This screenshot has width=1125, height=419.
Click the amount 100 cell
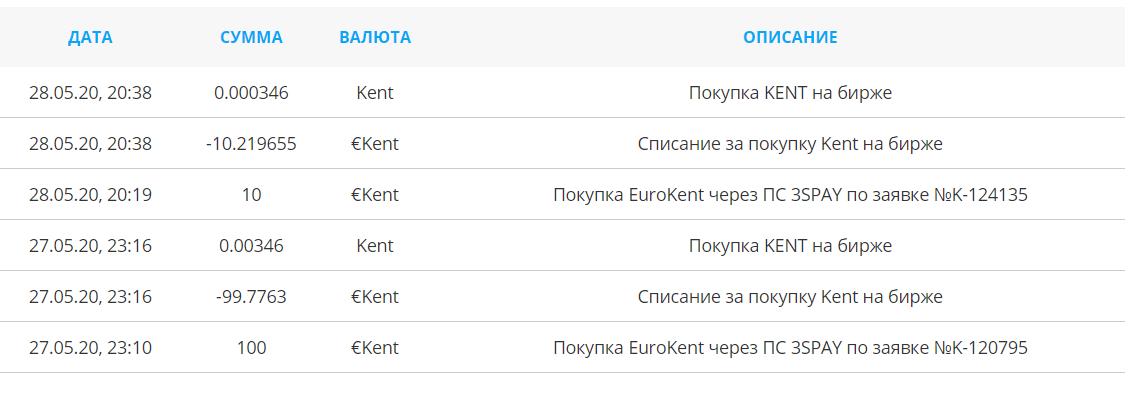[x=251, y=348]
